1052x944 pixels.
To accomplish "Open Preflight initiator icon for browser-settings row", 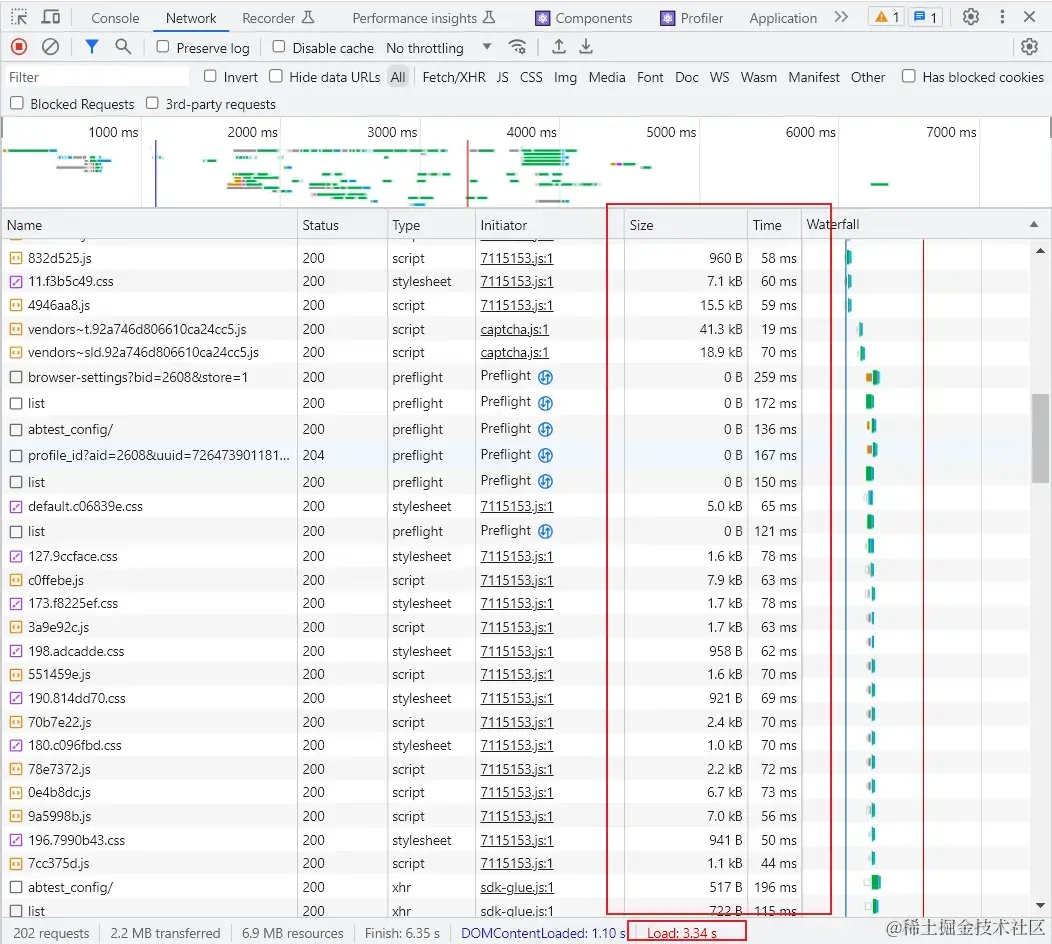I will coord(545,377).
